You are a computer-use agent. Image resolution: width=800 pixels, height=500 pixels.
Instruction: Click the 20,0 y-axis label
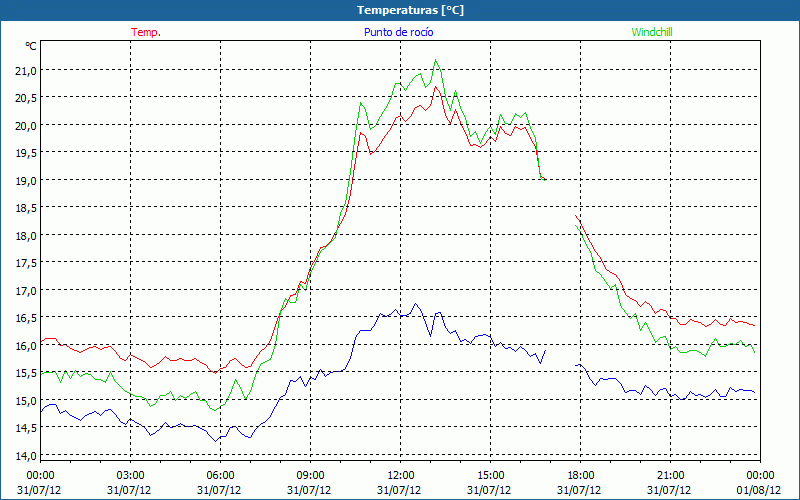[x=24, y=126]
